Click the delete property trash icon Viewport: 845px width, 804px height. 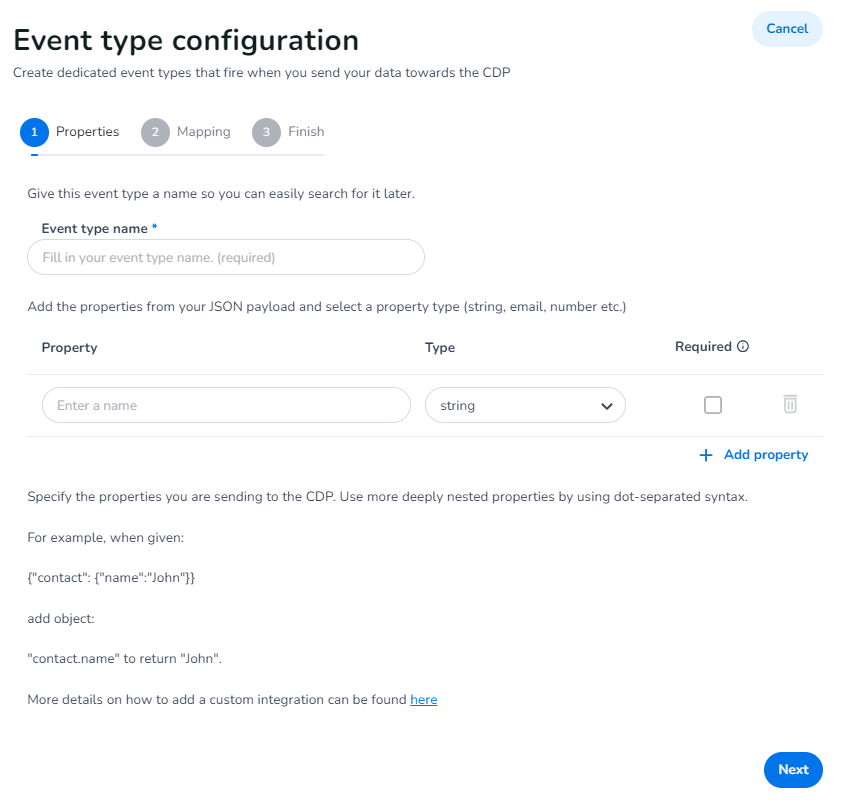[790, 405]
